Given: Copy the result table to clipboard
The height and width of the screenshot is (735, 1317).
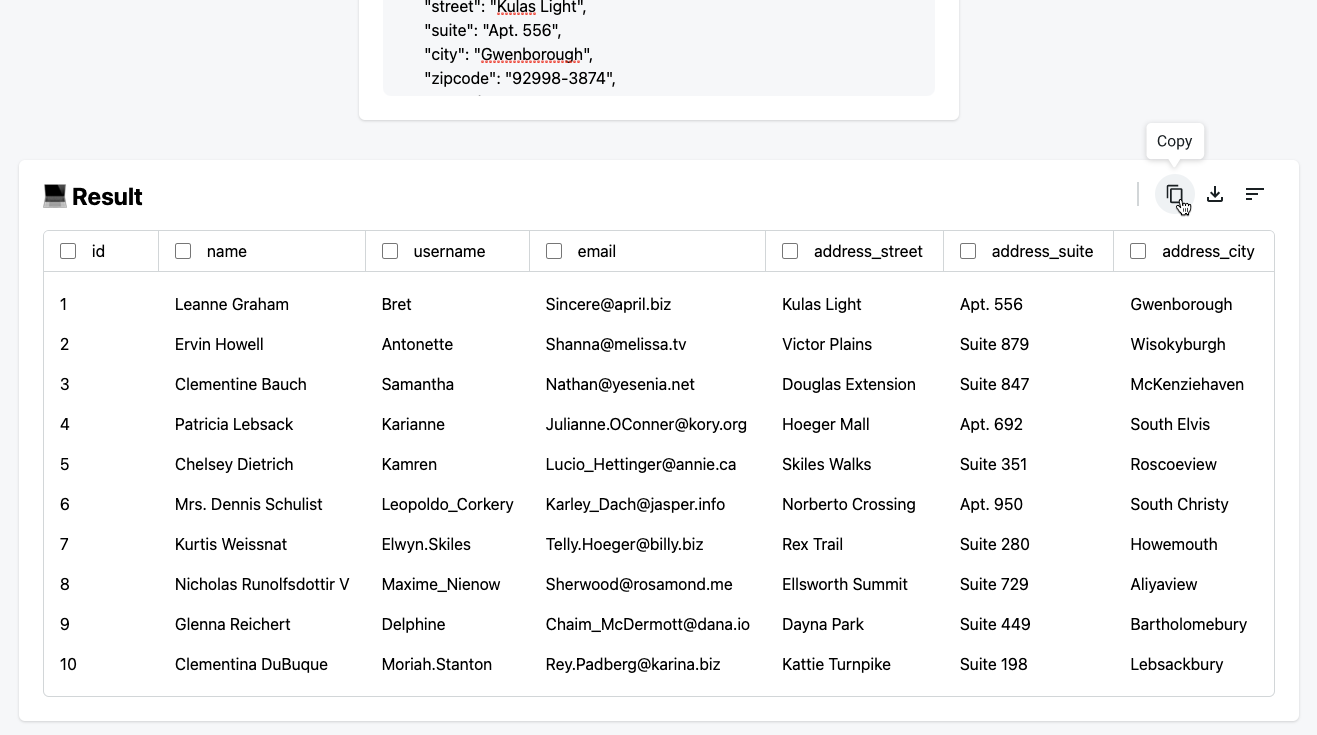Looking at the screenshot, I should coord(1175,193).
